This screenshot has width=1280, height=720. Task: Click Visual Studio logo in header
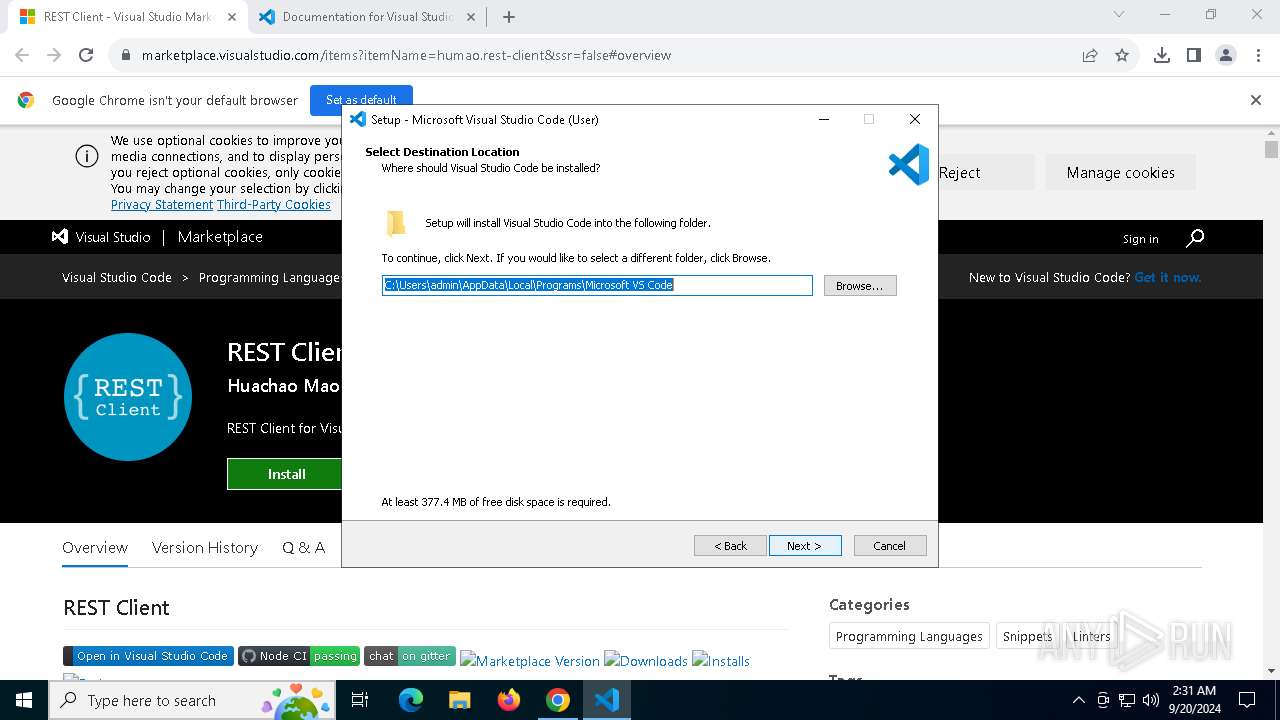(101, 237)
